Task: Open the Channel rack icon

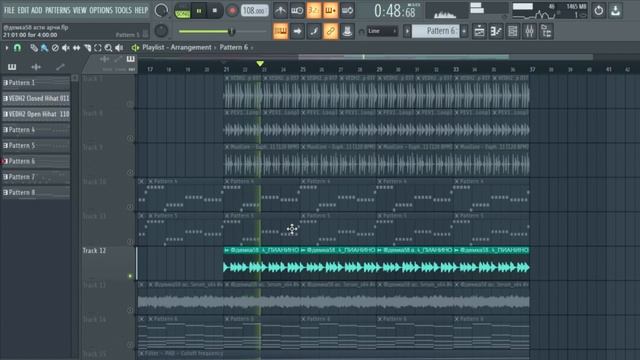Action: click(513, 31)
